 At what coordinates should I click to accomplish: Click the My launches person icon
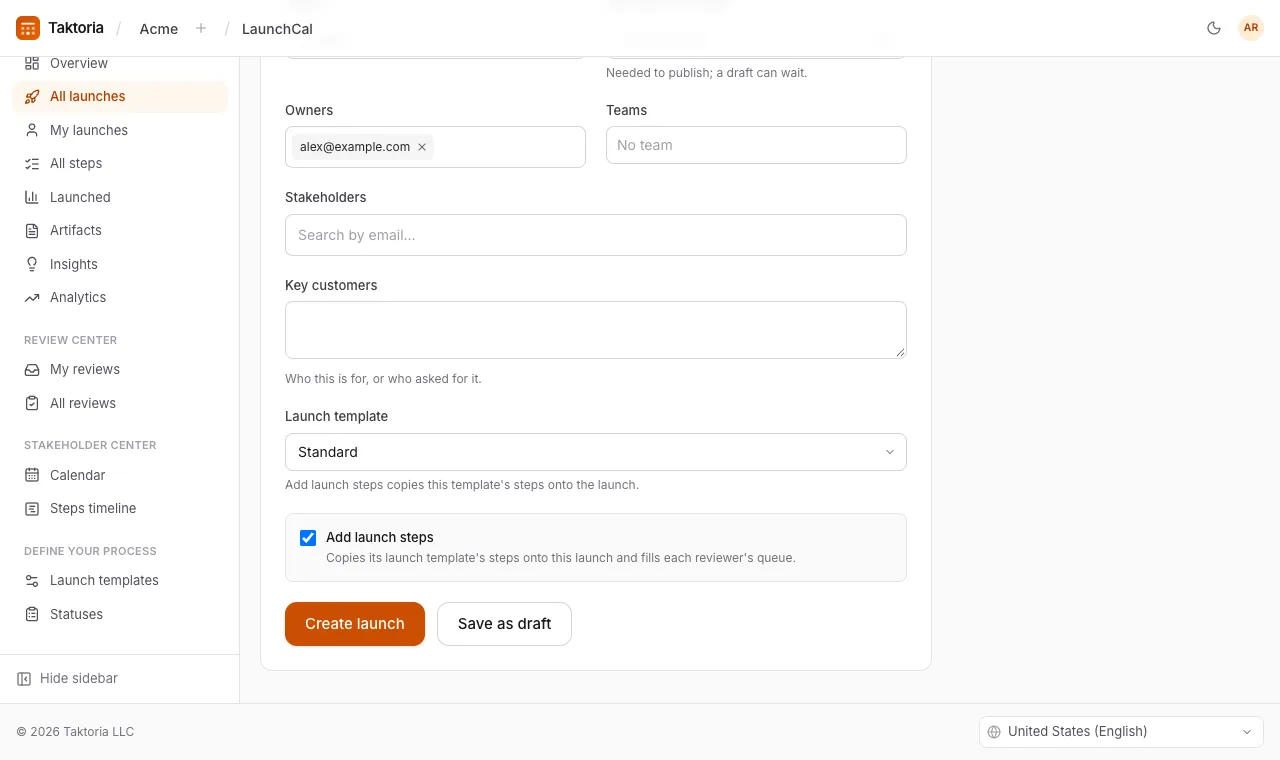pos(32,130)
